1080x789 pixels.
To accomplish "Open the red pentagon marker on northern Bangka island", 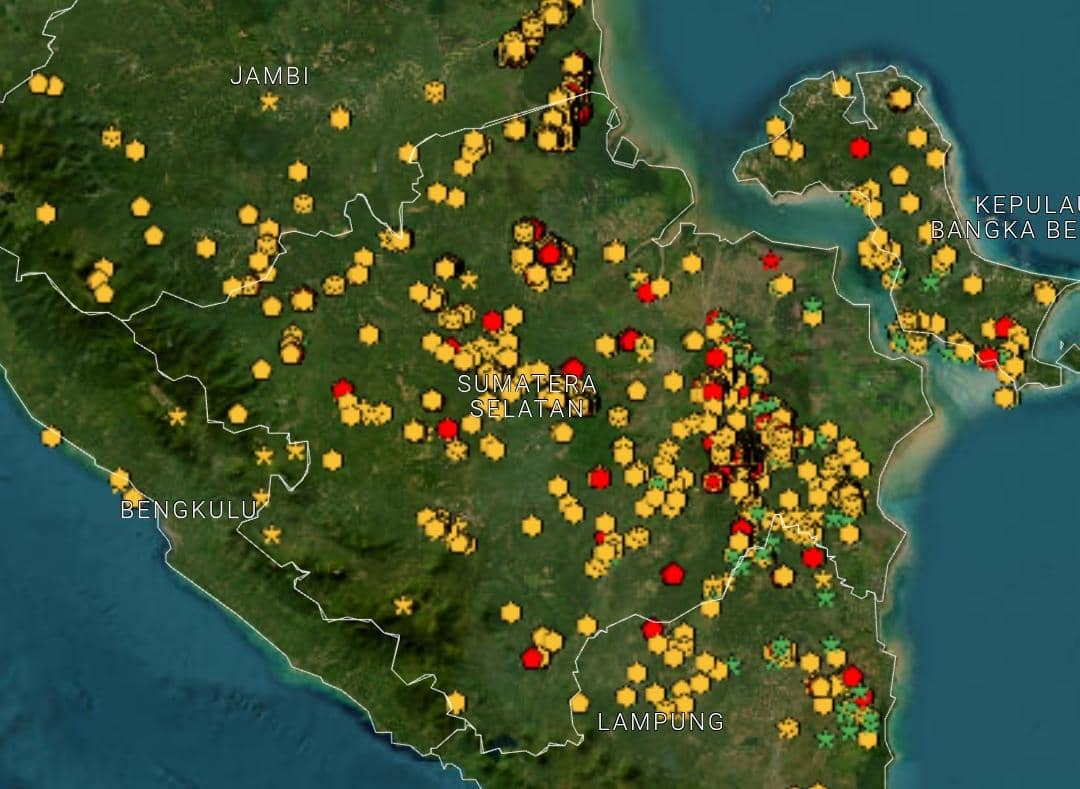I will click(860, 147).
